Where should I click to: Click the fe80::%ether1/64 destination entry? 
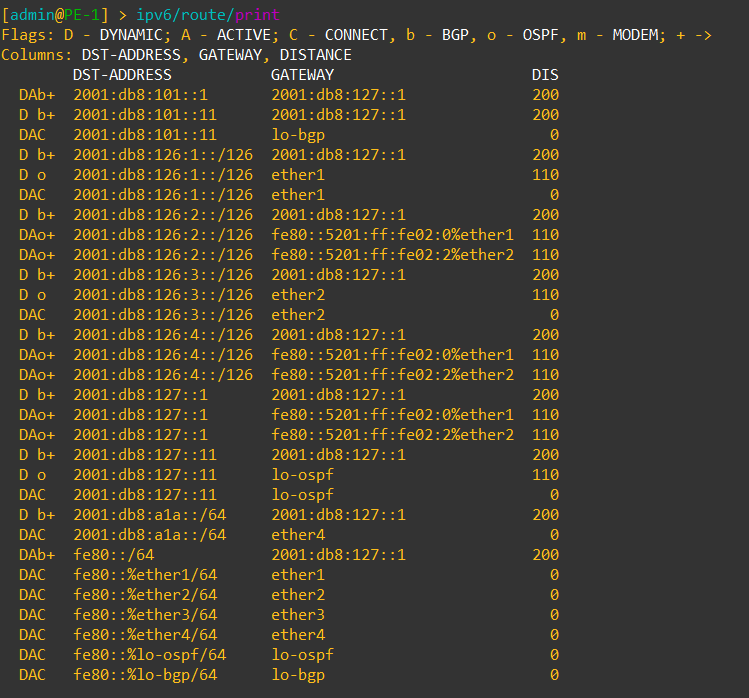click(x=145, y=575)
